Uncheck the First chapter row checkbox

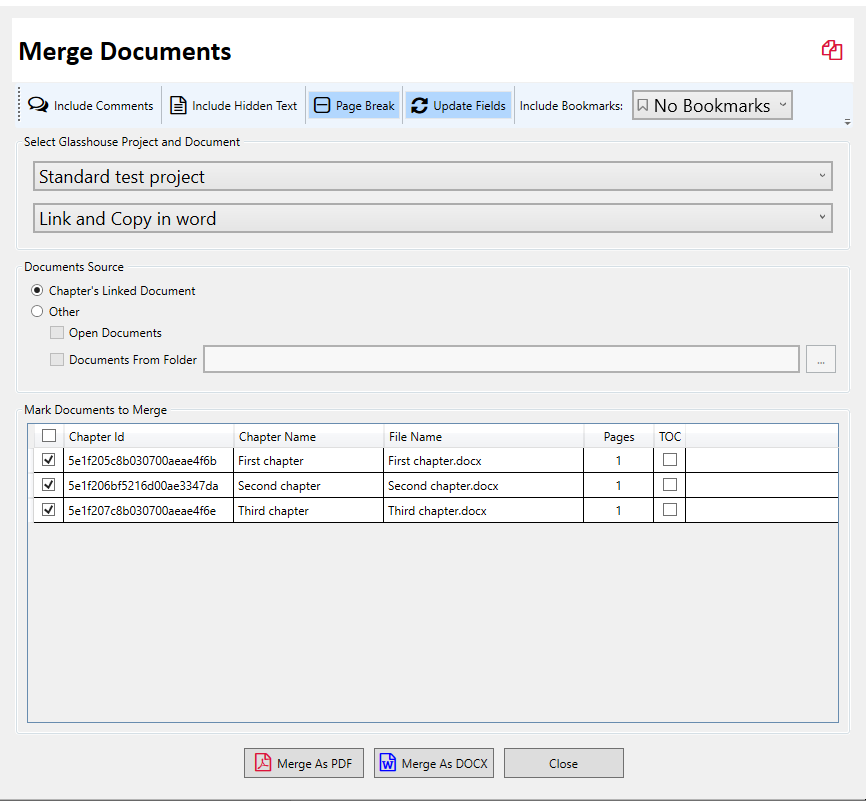pyautogui.click(x=49, y=460)
